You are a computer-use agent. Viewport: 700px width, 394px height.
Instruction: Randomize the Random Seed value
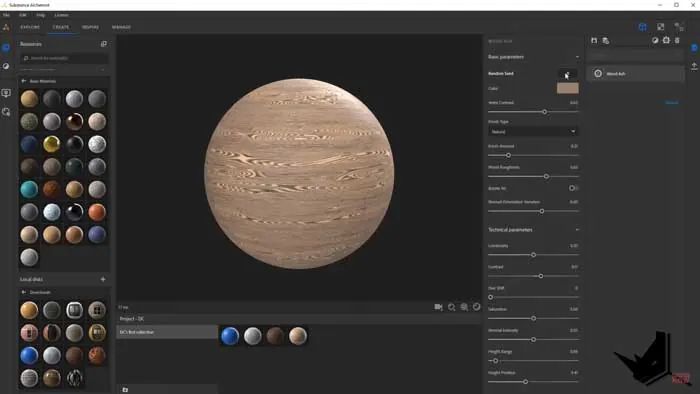click(x=568, y=74)
